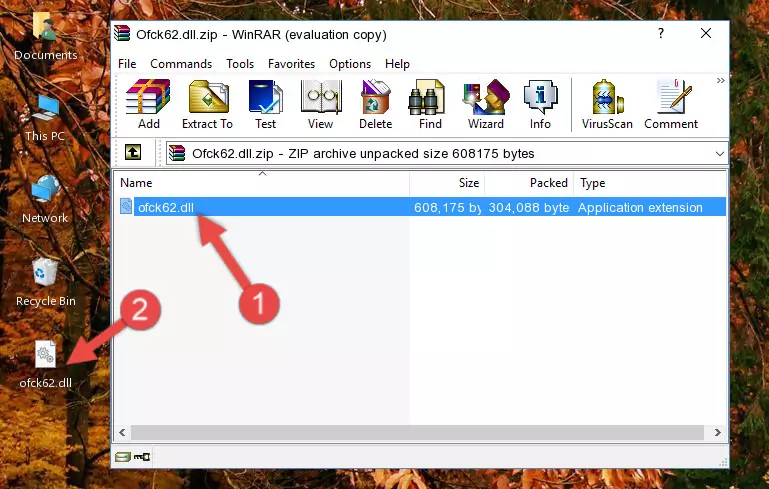Screen dimensions: 769x489
Task: Open the View tool
Action: (320, 104)
